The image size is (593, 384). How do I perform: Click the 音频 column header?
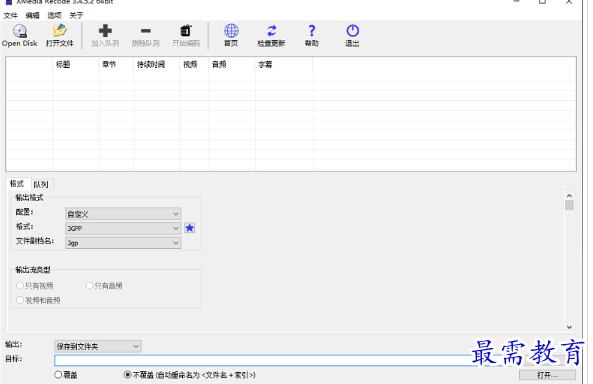tap(232, 64)
